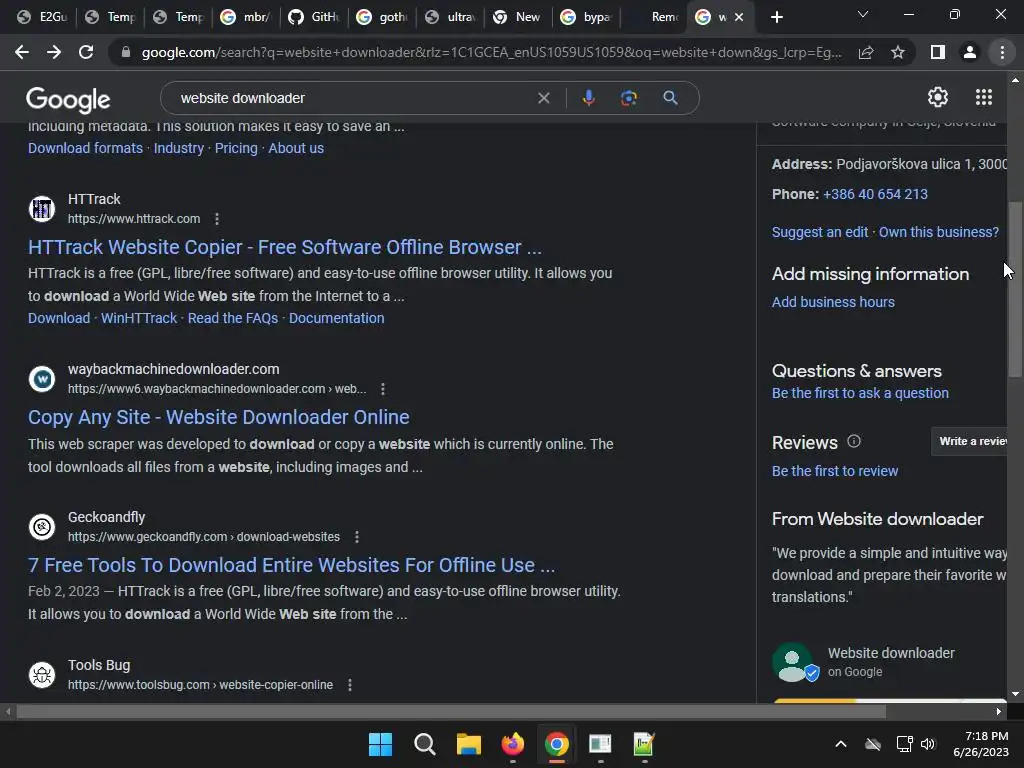The image size is (1024, 768).
Task: Open more options for waybackmachinedownloader result
Action: pos(383,389)
